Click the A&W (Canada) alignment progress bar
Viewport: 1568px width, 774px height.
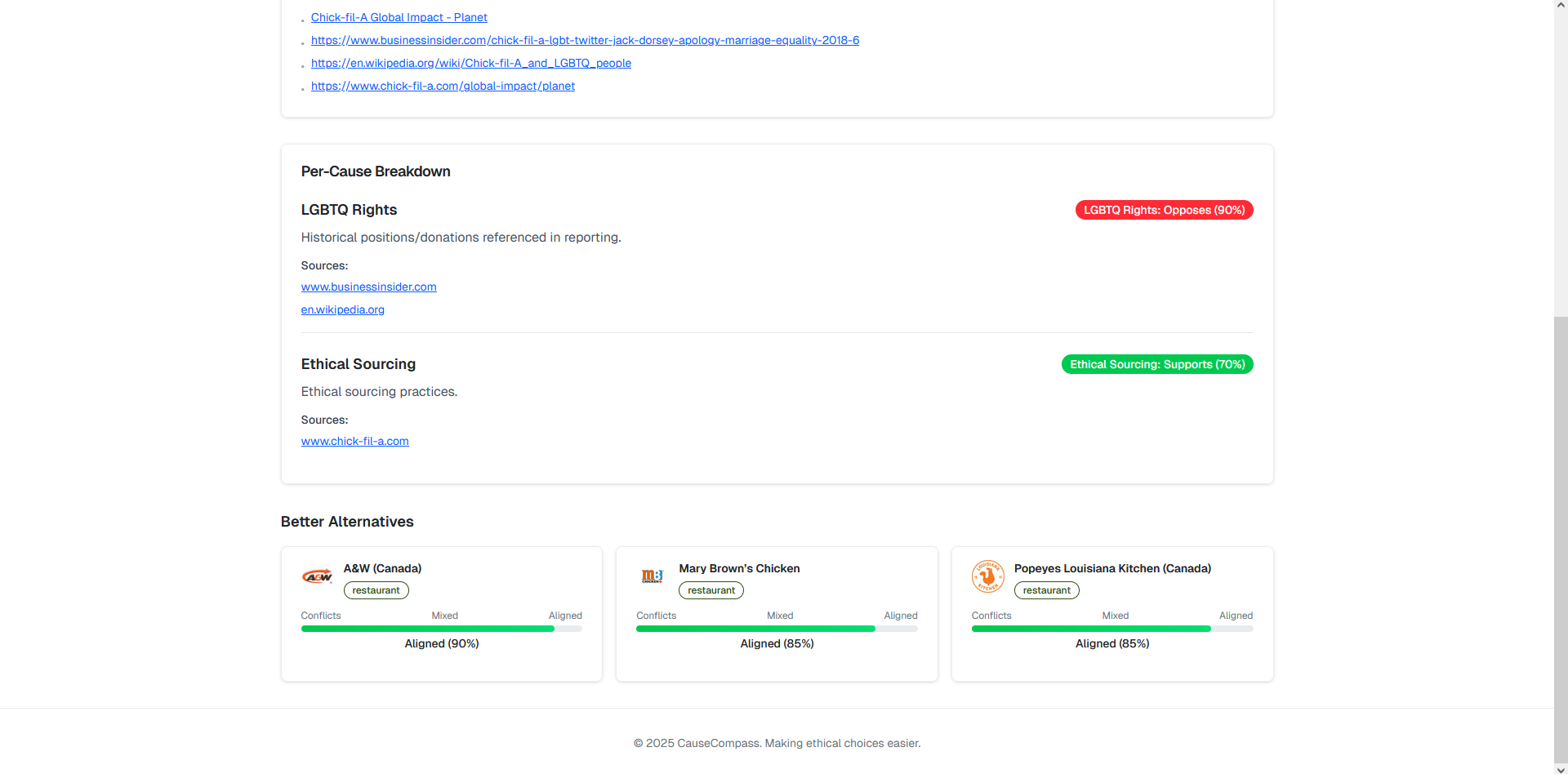tap(442, 629)
